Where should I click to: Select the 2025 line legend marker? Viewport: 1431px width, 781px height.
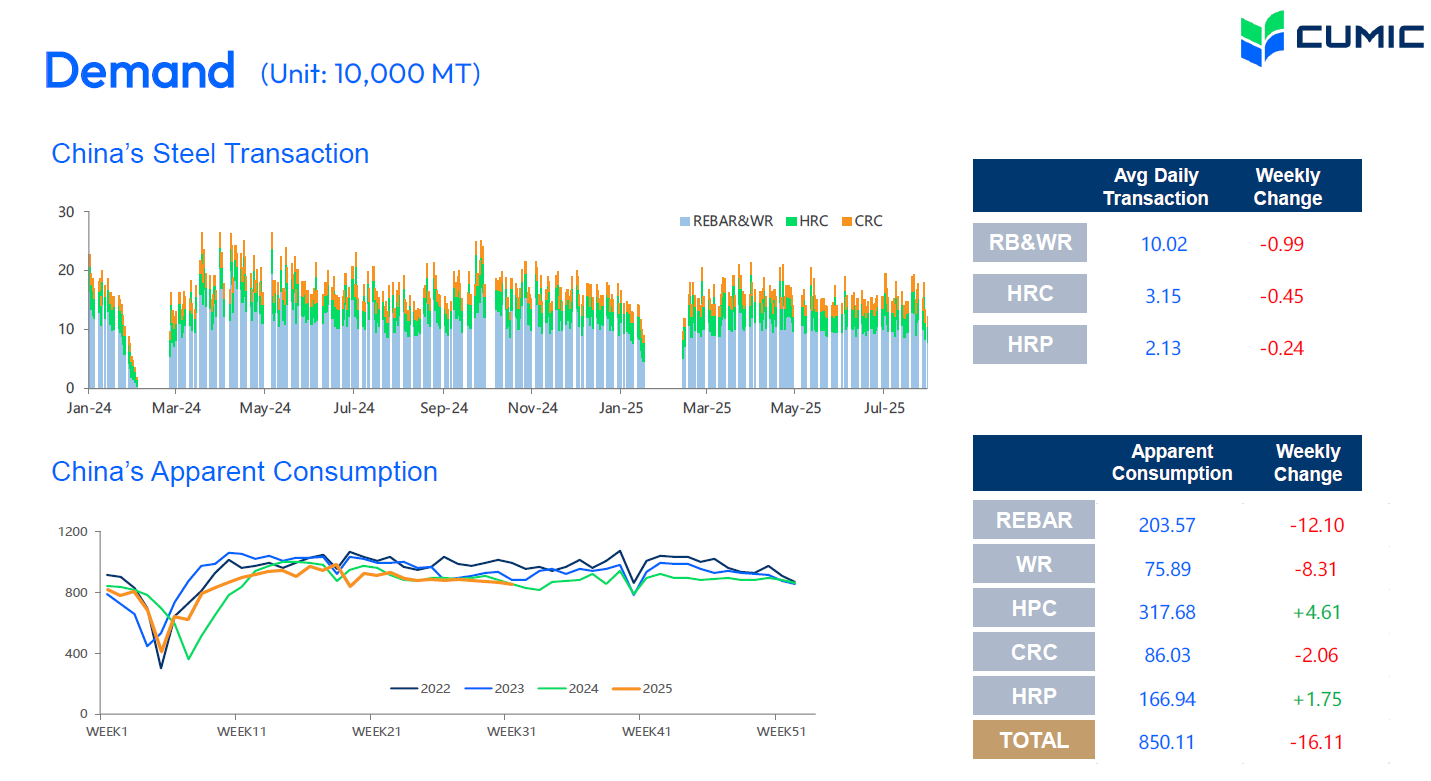pos(625,688)
